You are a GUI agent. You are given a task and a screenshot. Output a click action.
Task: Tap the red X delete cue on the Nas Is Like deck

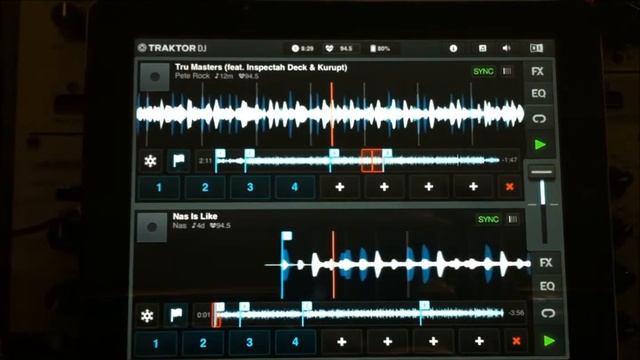516,340
